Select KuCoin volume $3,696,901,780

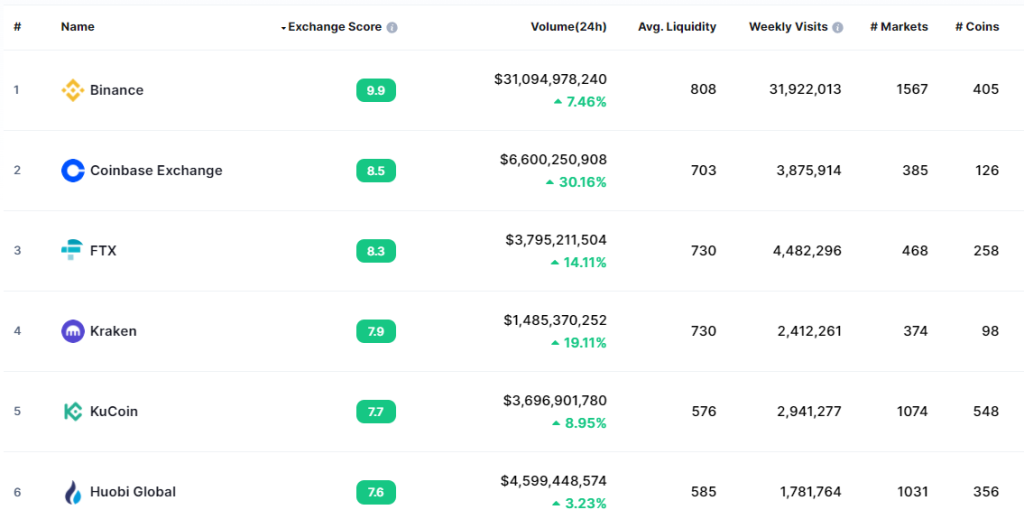click(x=555, y=401)
